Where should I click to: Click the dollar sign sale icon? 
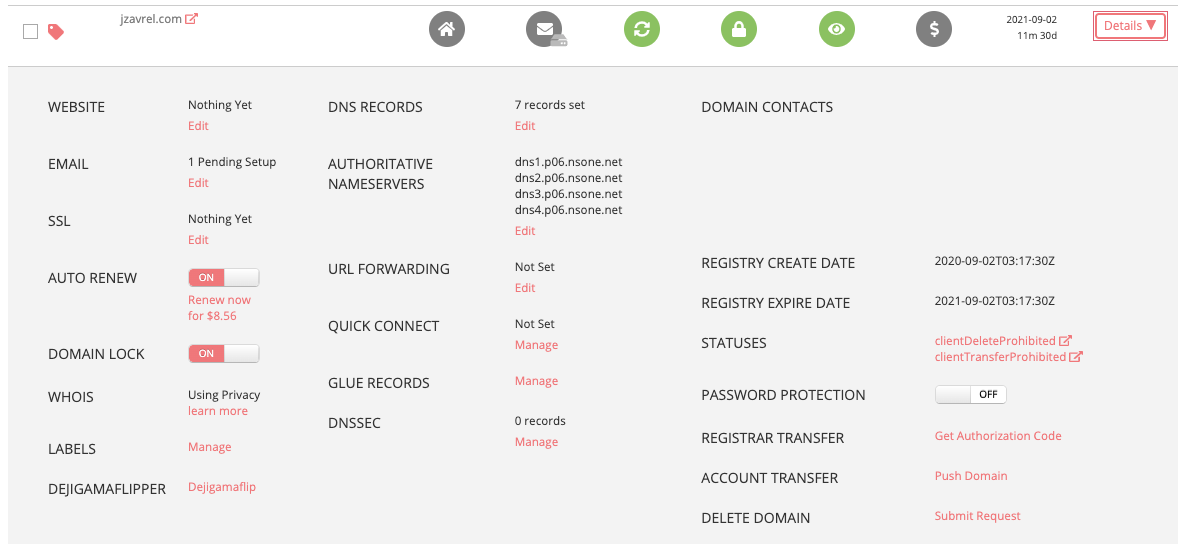point(934,29)
